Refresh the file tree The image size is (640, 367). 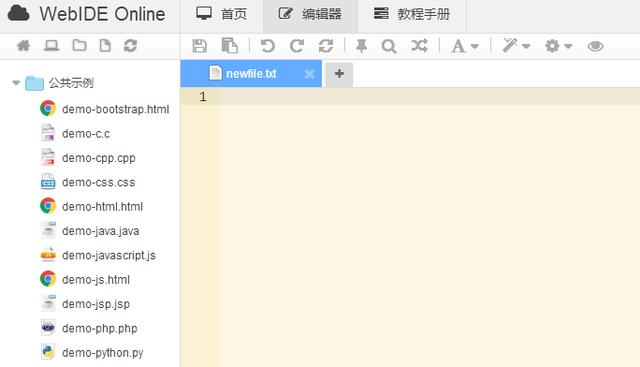click(x=131, y=45)
